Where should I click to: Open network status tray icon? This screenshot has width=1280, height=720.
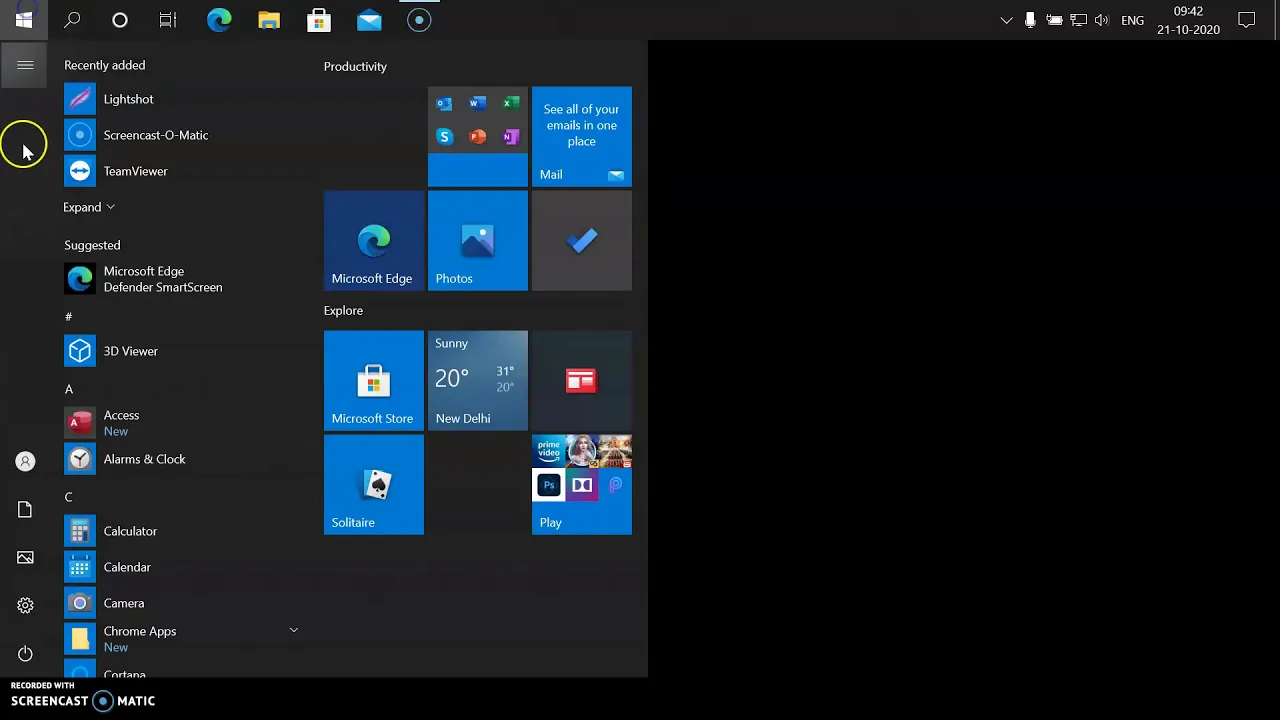click(x=1078, y=20)
